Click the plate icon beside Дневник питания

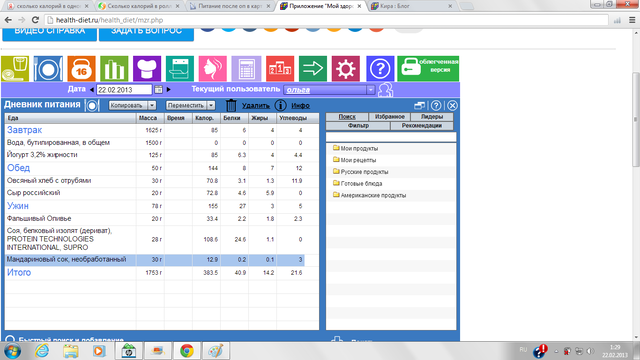[x=92, y=105]
